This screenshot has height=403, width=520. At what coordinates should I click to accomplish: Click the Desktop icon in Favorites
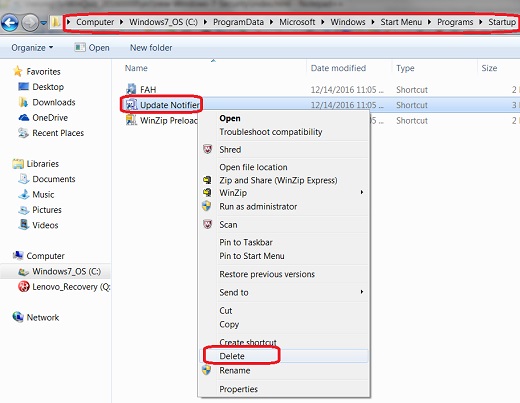pyautogui.click(x=24, y=87)
